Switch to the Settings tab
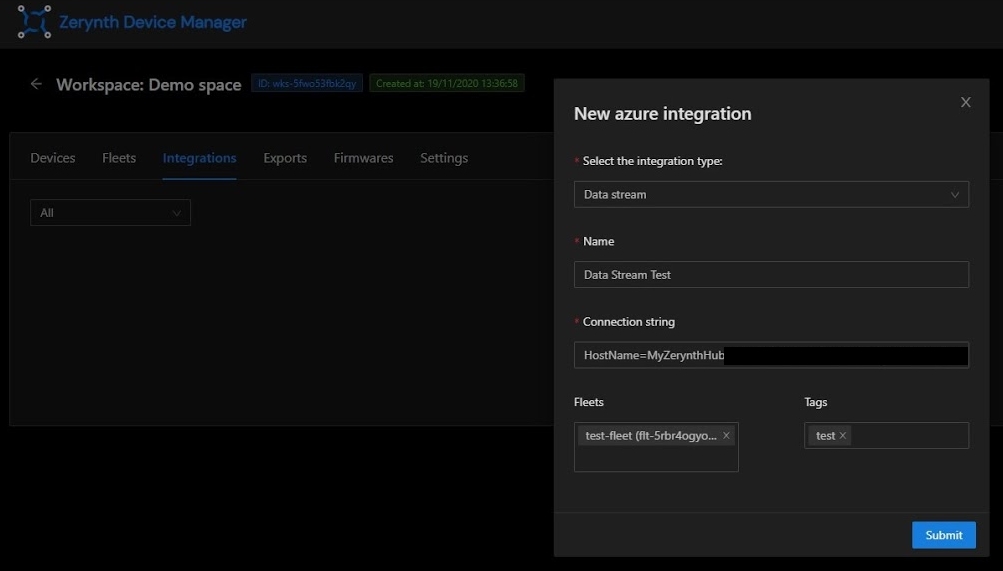The image size is (1003, 571). (444, 158)
